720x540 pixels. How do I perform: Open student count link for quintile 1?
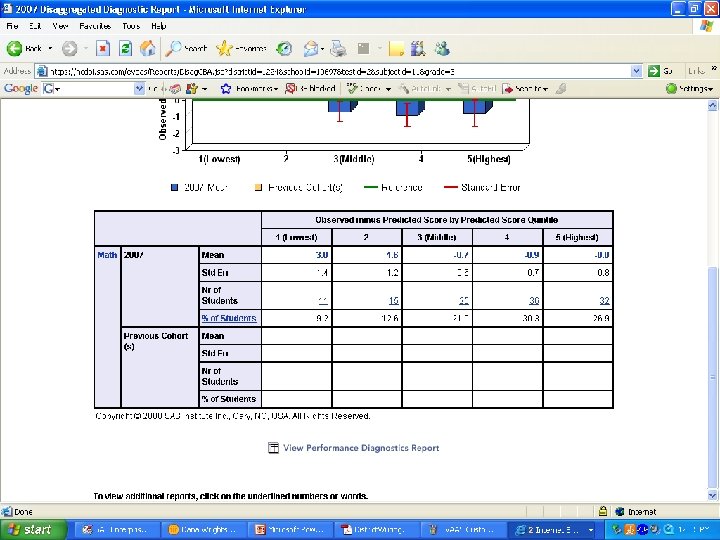(323, 301)
